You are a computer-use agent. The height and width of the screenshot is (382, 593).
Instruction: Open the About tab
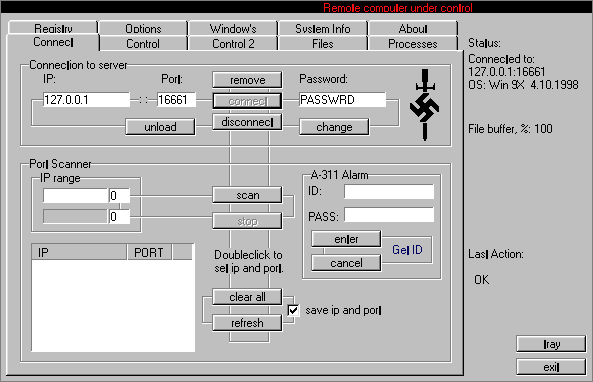tap(413, 28)
